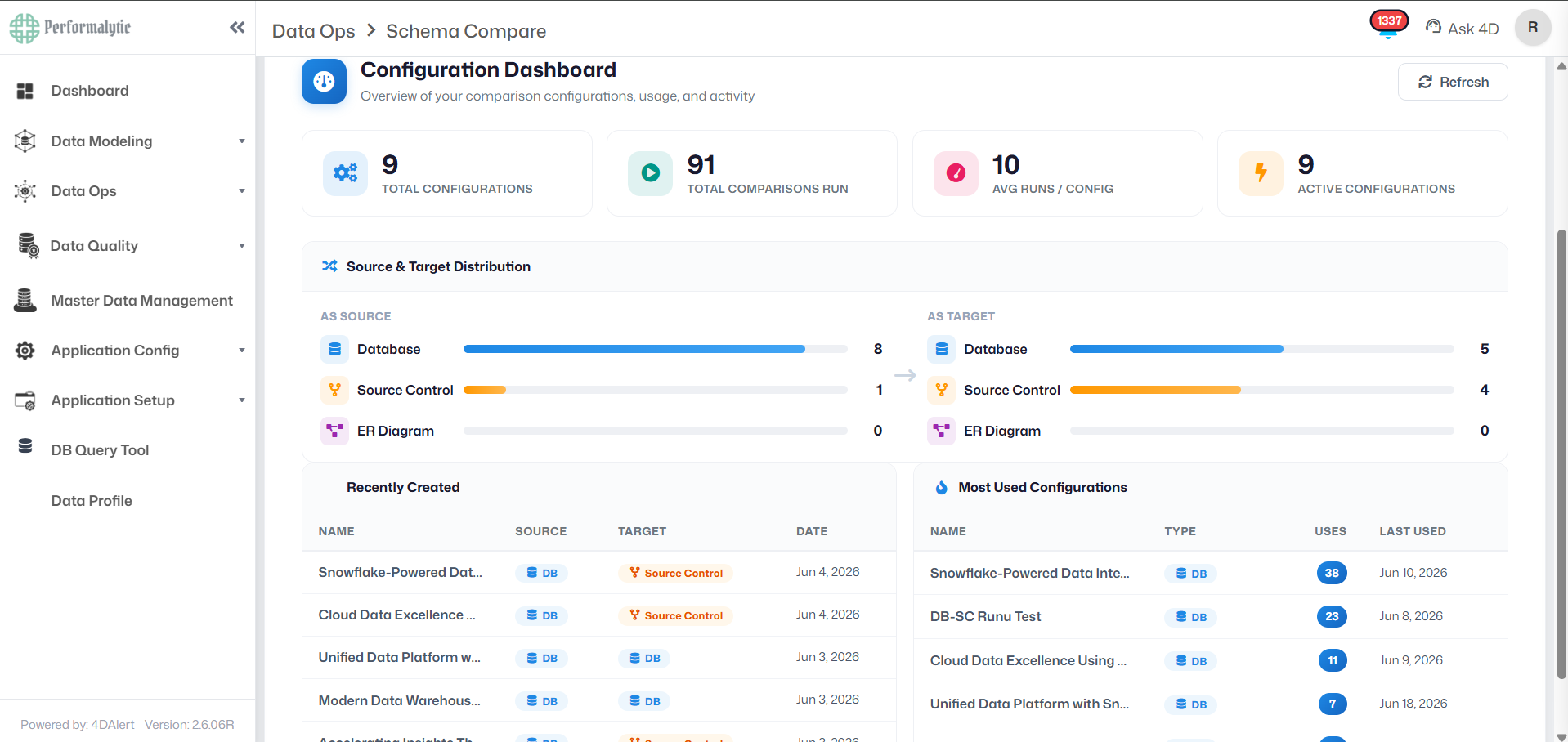Screen dimensions: 1568x742
Task: Go to Data Ops breadcrumb
Action: coord(313,31)
